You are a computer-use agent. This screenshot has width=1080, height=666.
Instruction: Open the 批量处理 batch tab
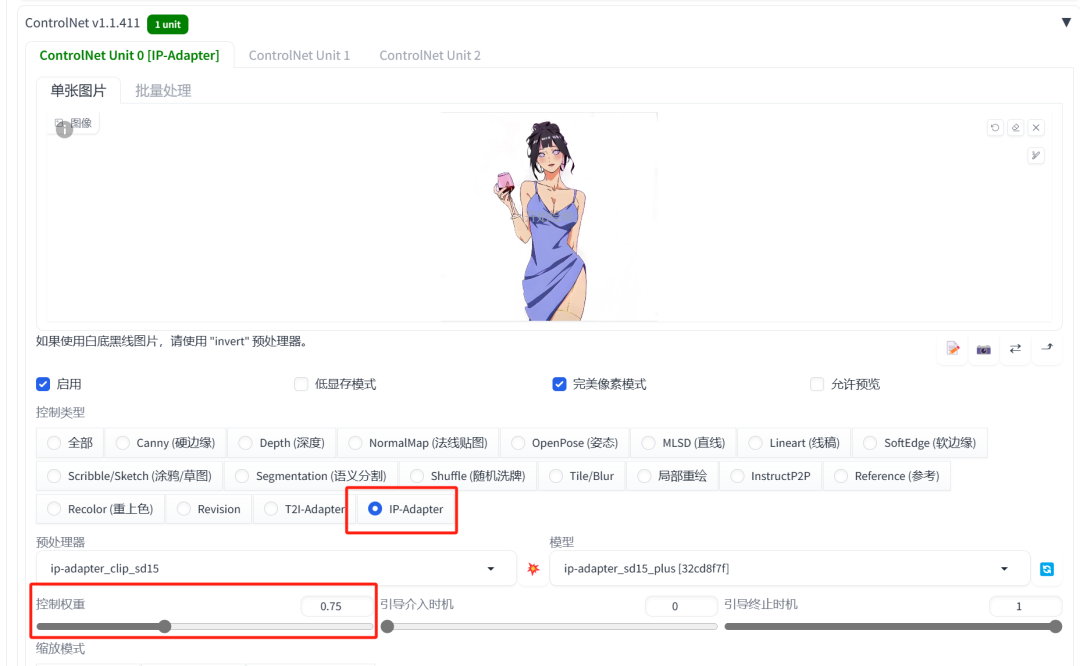pos(163,90)
